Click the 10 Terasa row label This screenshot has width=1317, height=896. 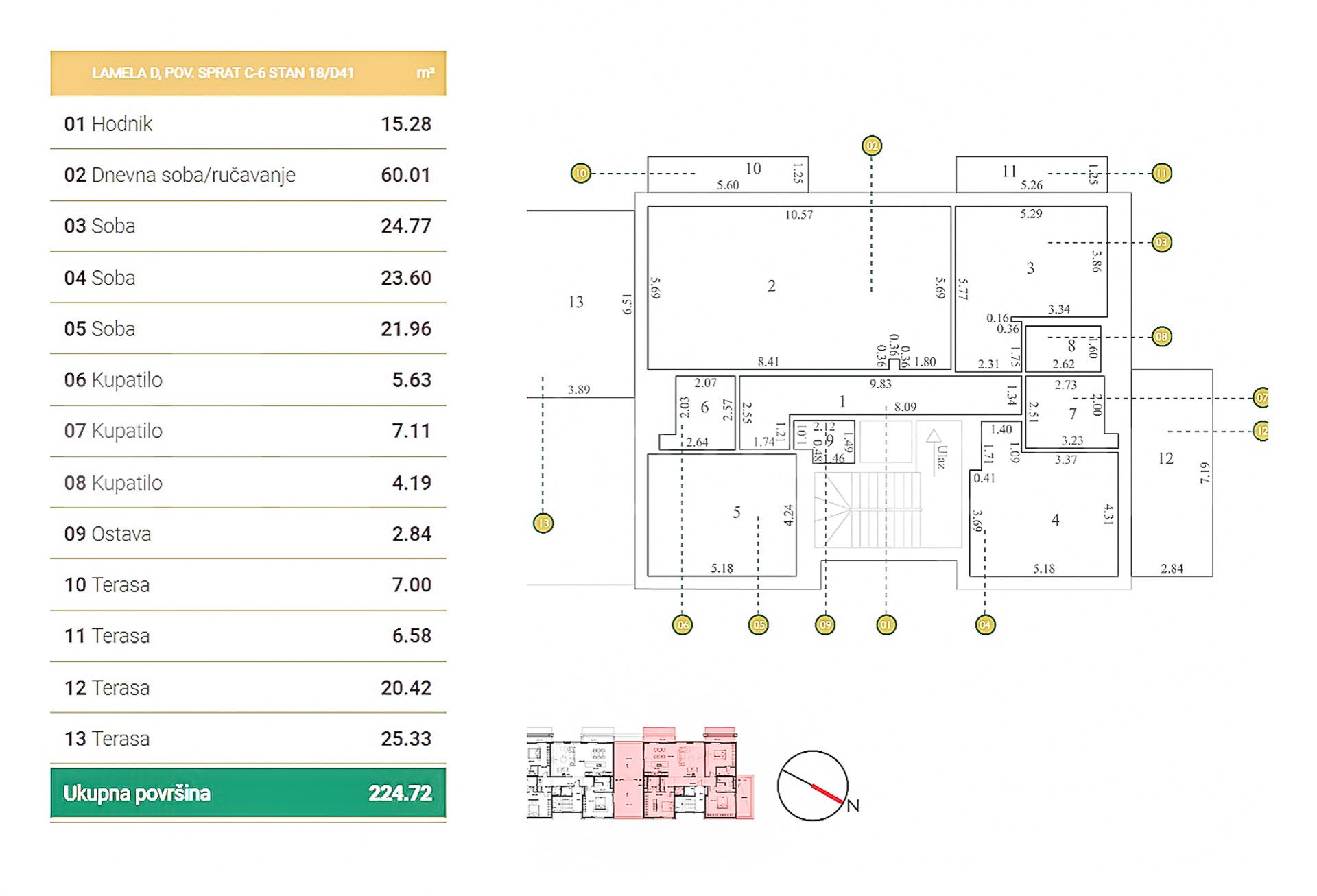(107, 585)
